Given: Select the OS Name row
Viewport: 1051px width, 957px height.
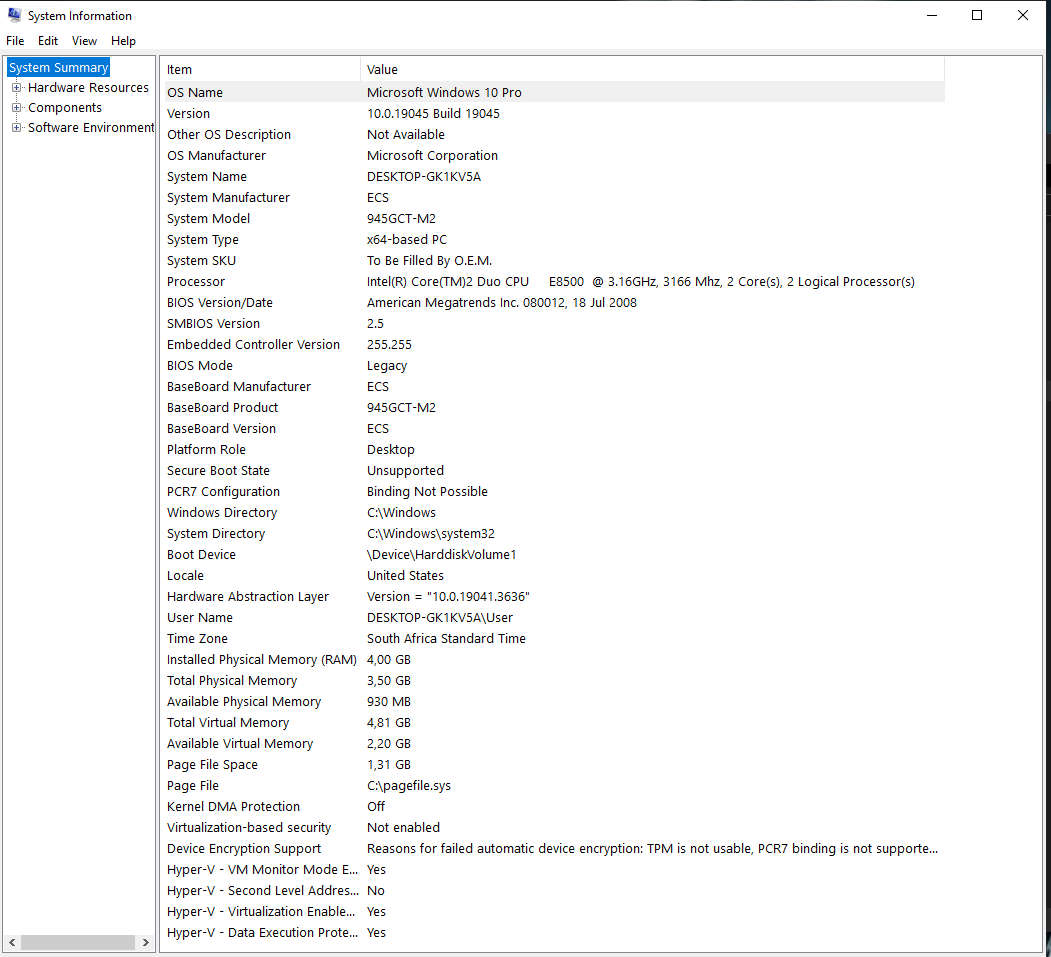Looking at the screenshot, I should tap(195, 93).
